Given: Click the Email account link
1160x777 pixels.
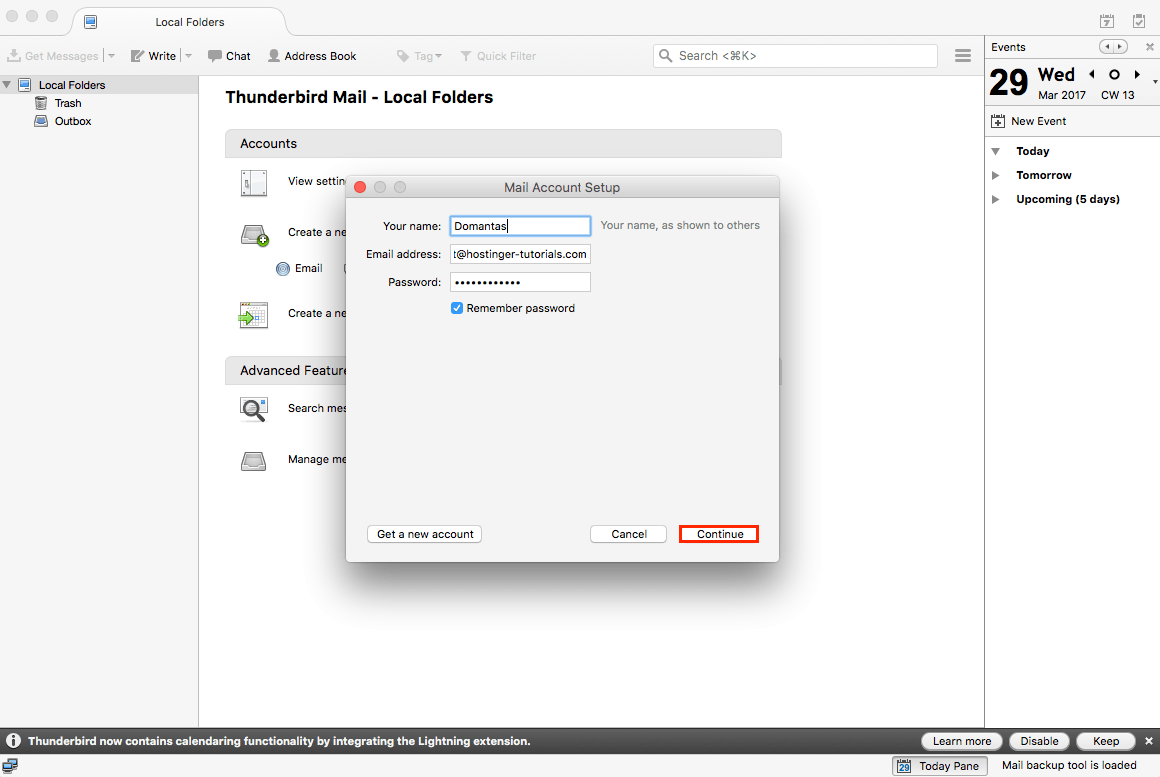Looking at the screenshot, I should (x=299, y=269).
